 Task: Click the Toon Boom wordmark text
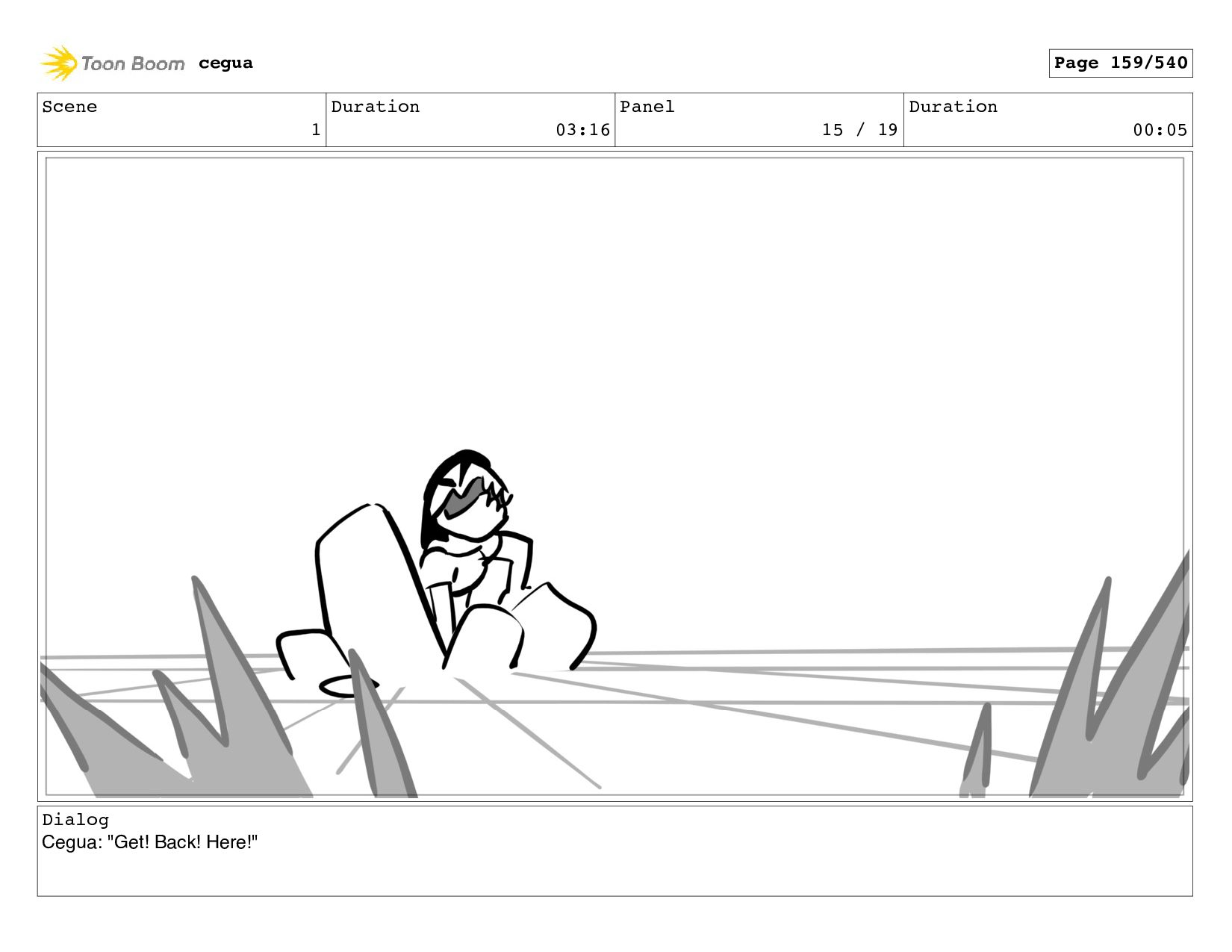tap(133, 64)
